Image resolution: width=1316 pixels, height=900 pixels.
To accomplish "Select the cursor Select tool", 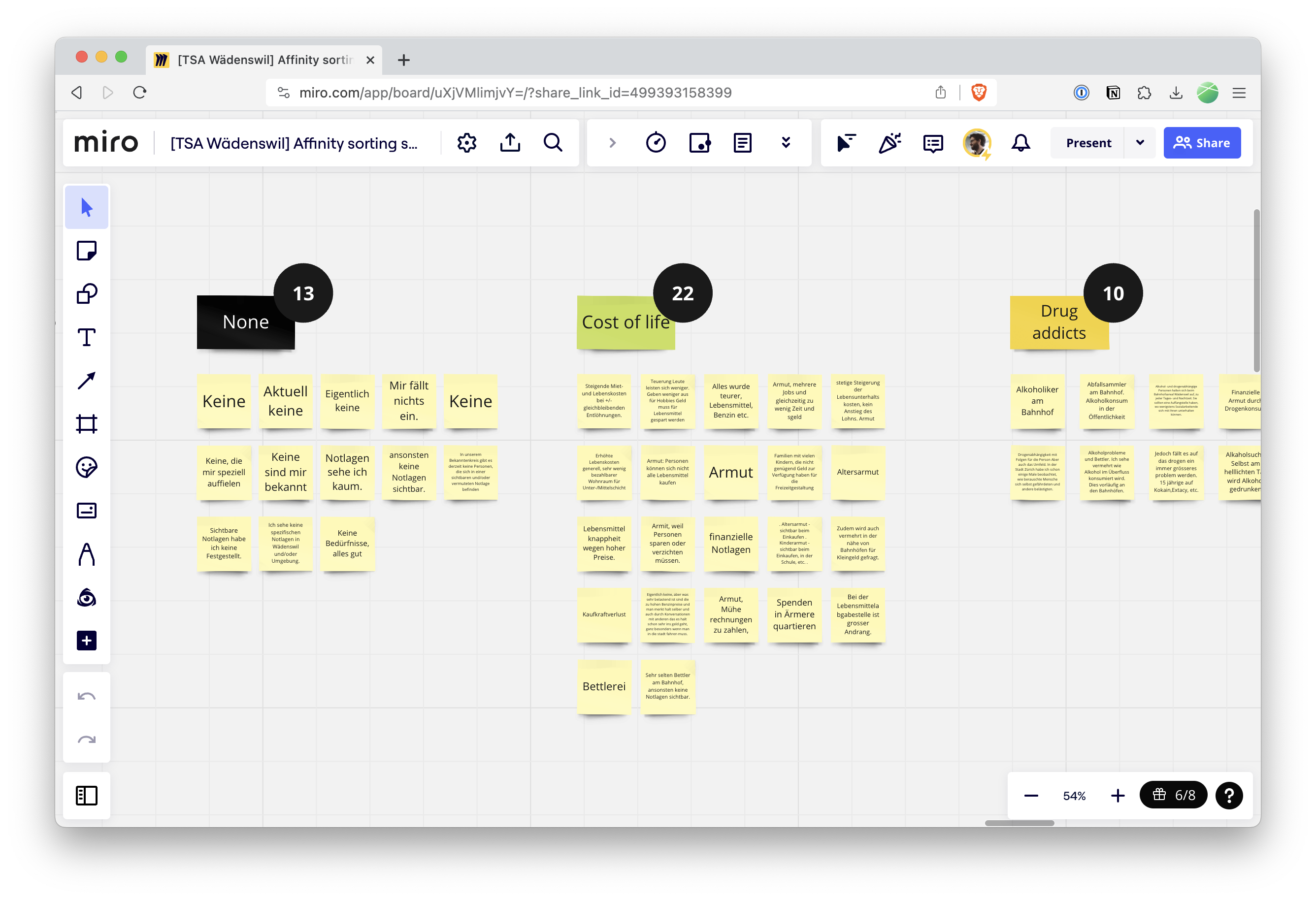I will [x=87, y=207].
